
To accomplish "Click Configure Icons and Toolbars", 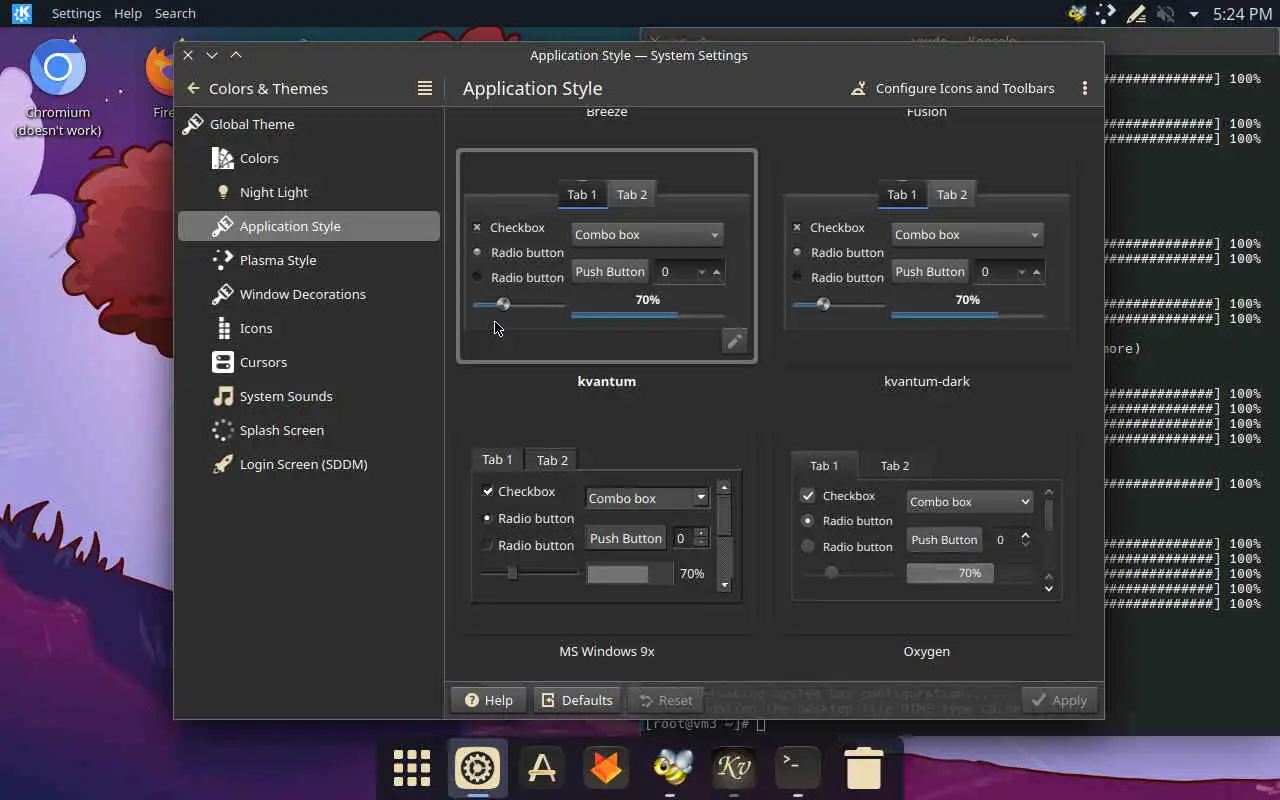I will (x=952, y=88).
